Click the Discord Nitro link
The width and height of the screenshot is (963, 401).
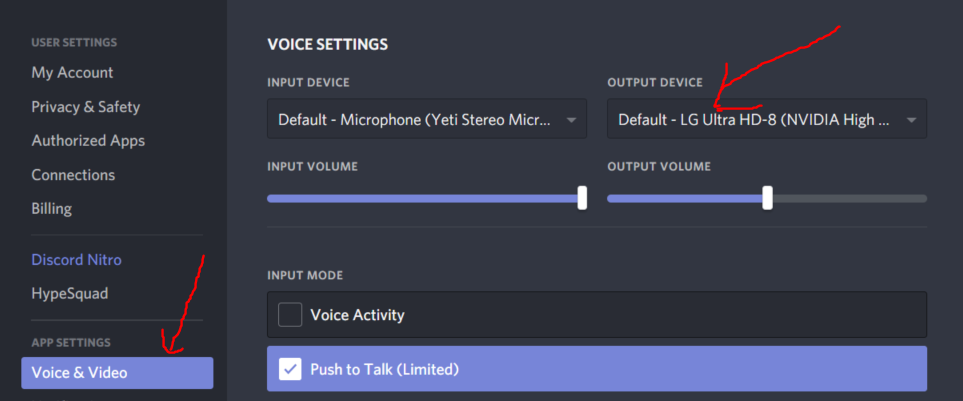click(77, 260)
